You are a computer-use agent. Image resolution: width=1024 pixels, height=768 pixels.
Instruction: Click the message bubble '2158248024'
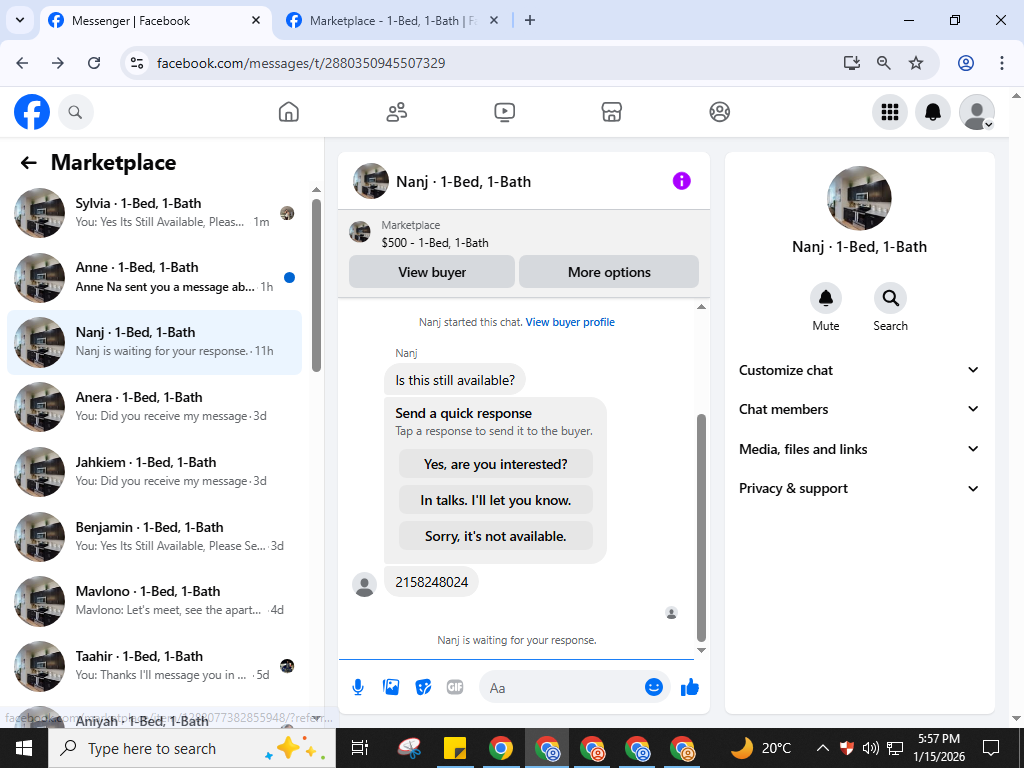pos(431,582)
